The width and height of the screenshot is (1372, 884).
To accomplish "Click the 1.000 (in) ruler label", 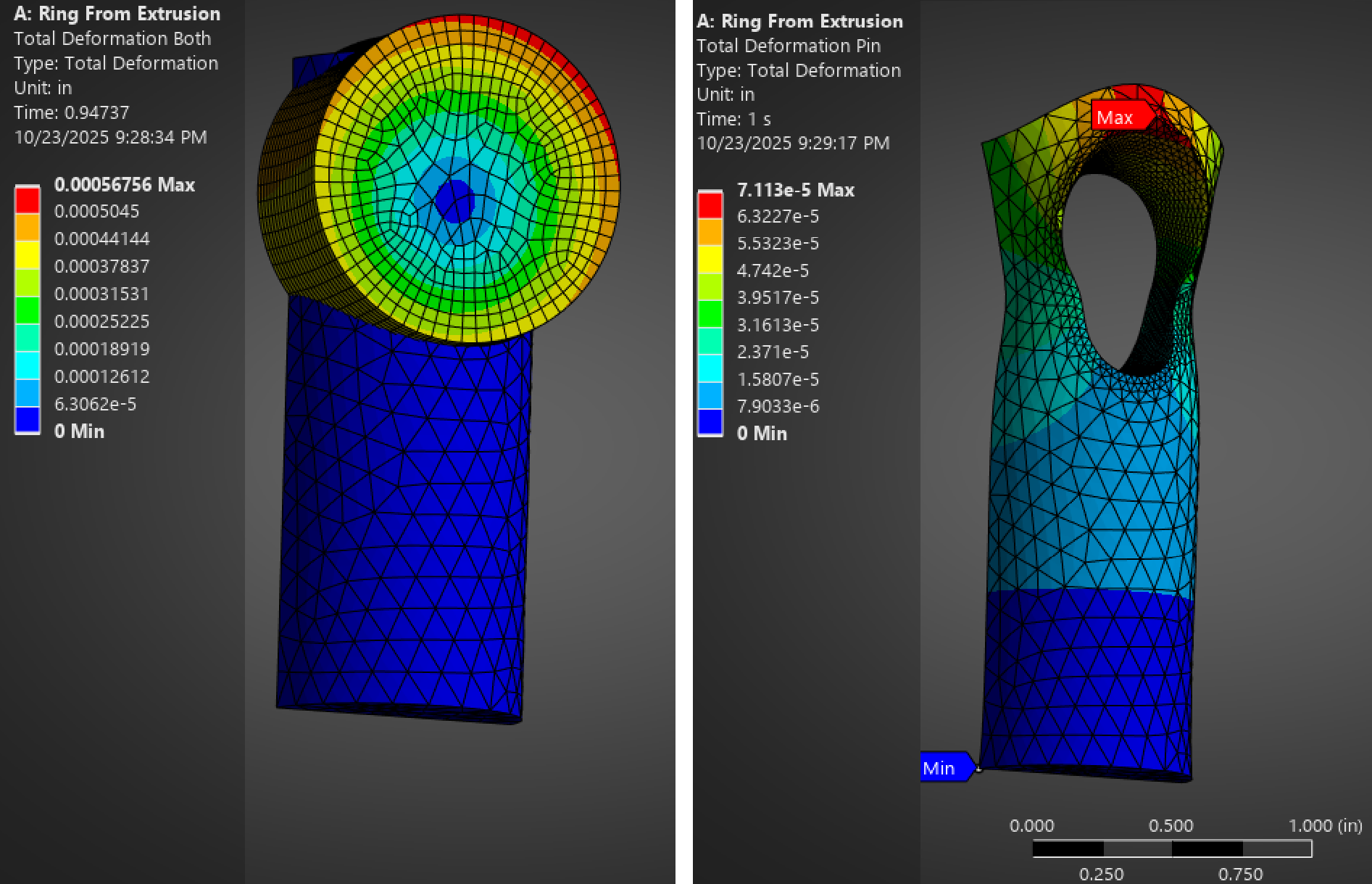I will [1324, 826].
